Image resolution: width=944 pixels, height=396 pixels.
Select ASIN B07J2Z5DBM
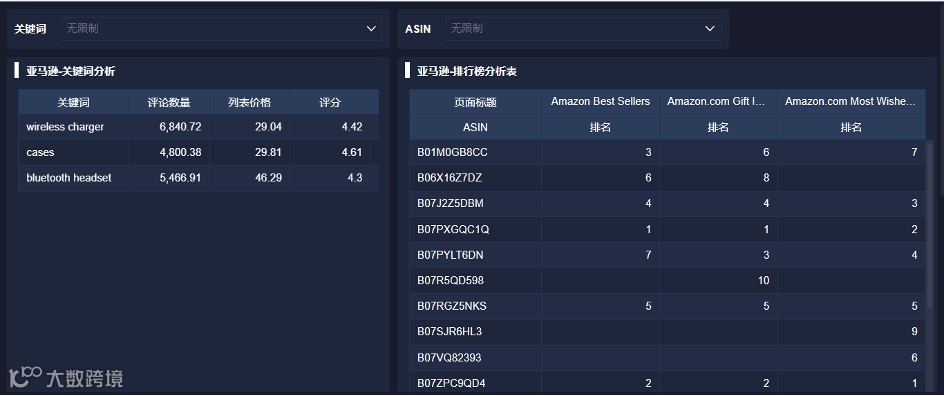click(x=450, y=203)
